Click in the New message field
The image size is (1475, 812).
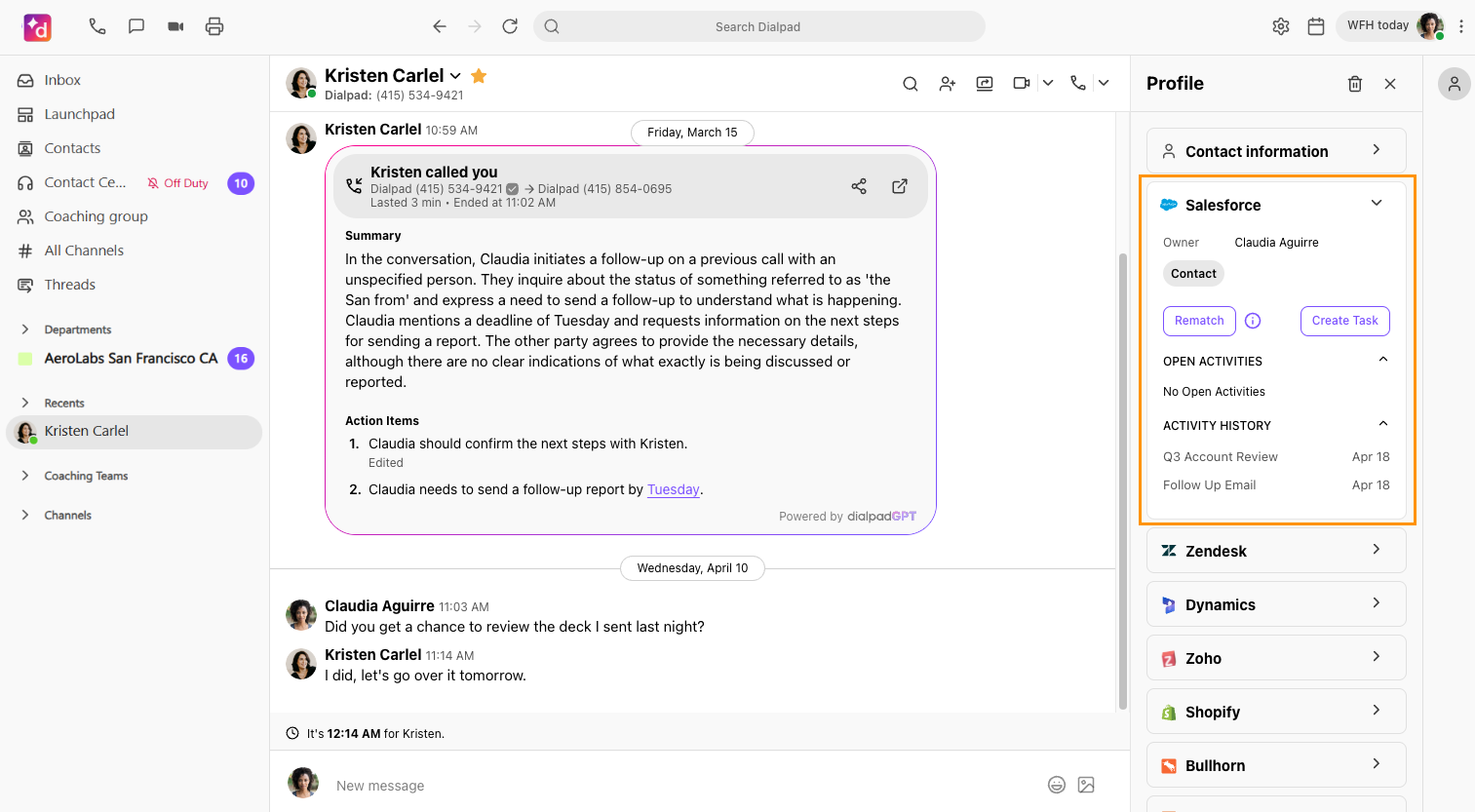(682, 786)
